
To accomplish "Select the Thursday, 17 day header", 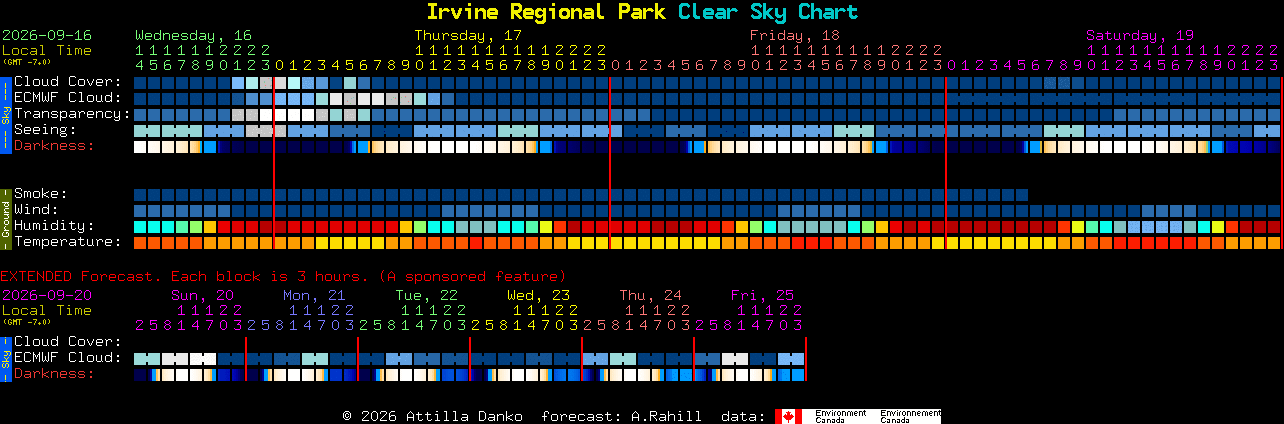I will click(468, 35).
